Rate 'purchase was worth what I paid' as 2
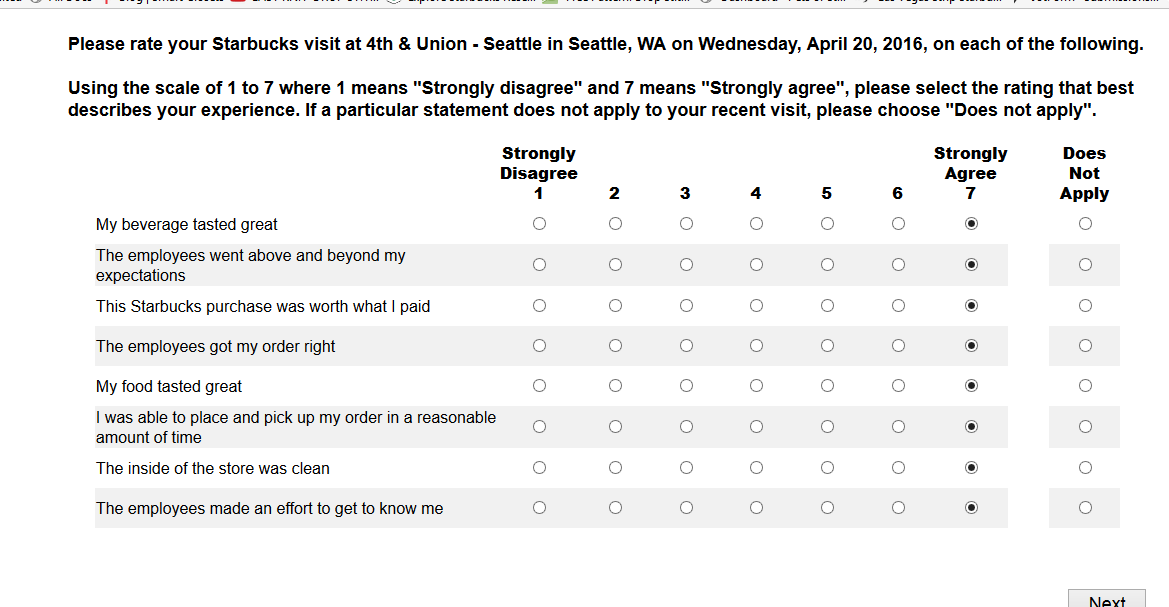The width and height of the screenshot is (1169, 607). coord(615,306)
